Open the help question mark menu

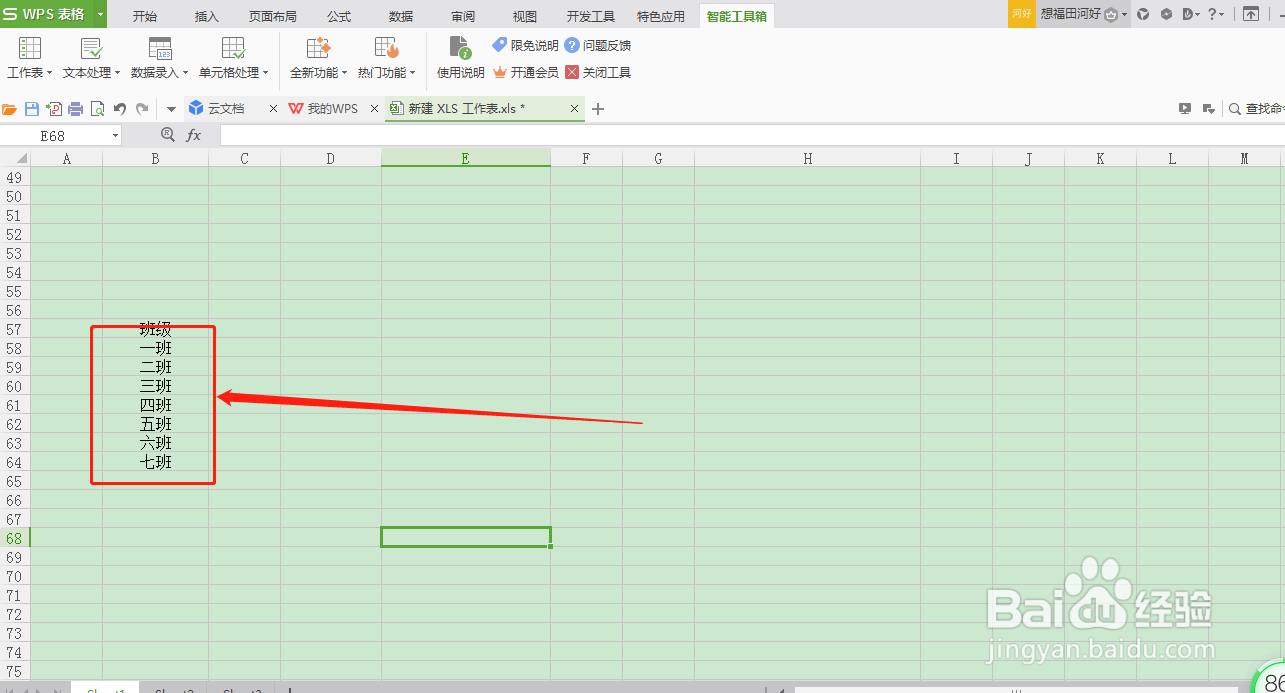tap(1217, 14)
